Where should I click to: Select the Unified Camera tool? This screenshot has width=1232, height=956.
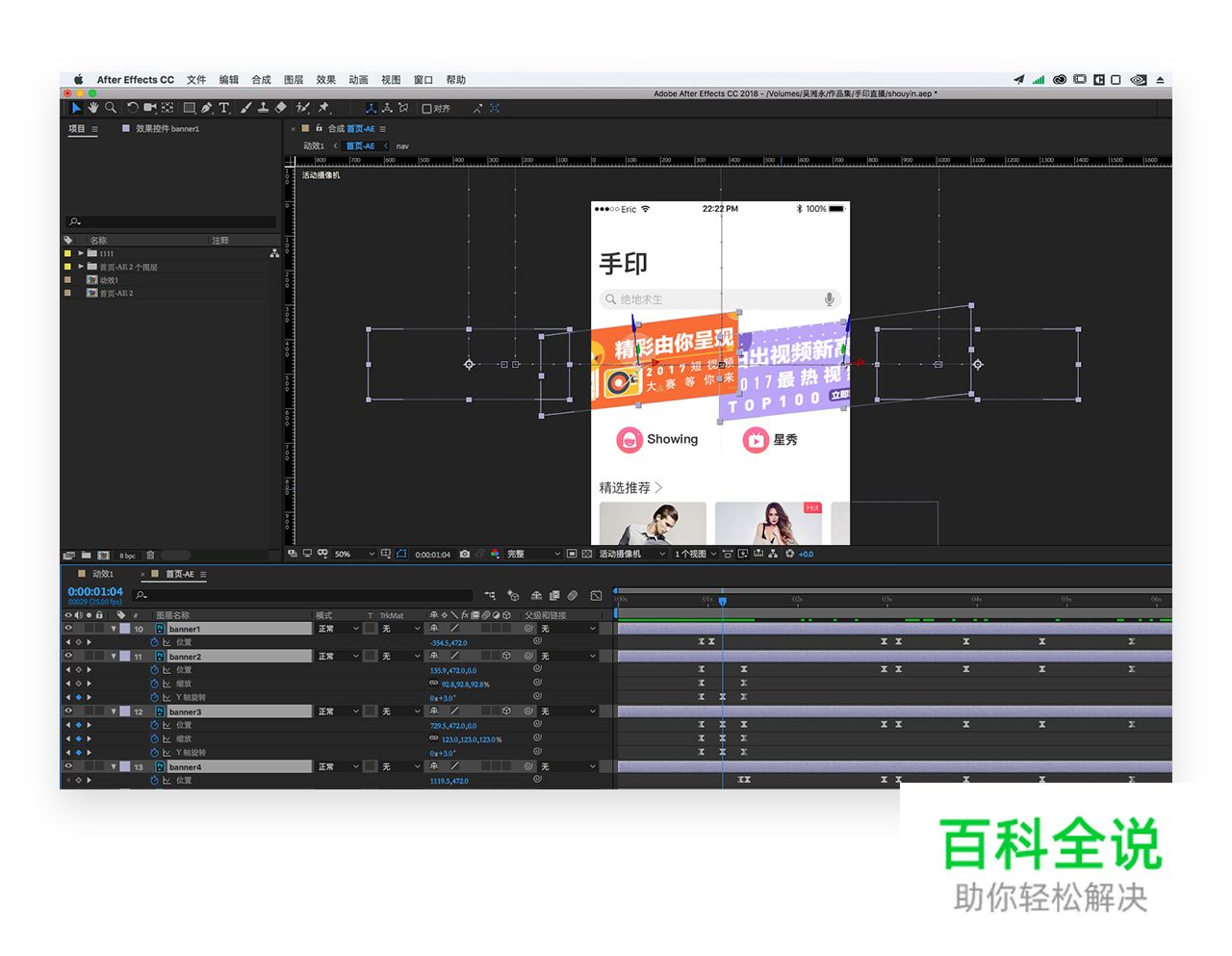pos(150,108)
